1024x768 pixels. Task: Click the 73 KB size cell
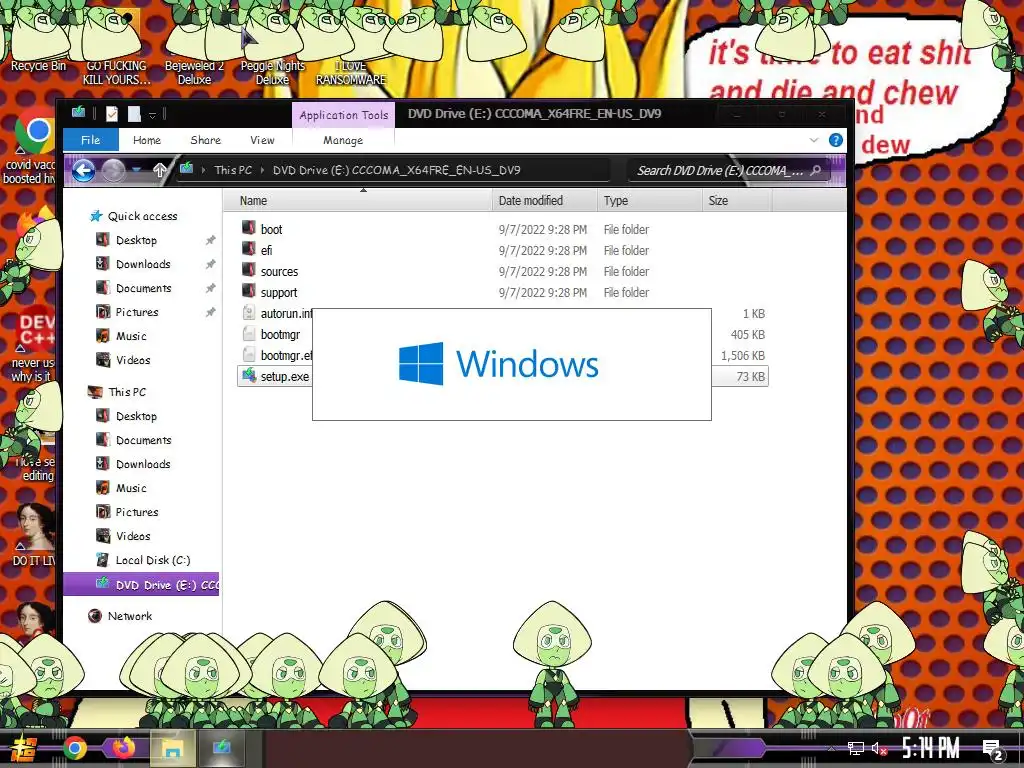click(750, 377)
